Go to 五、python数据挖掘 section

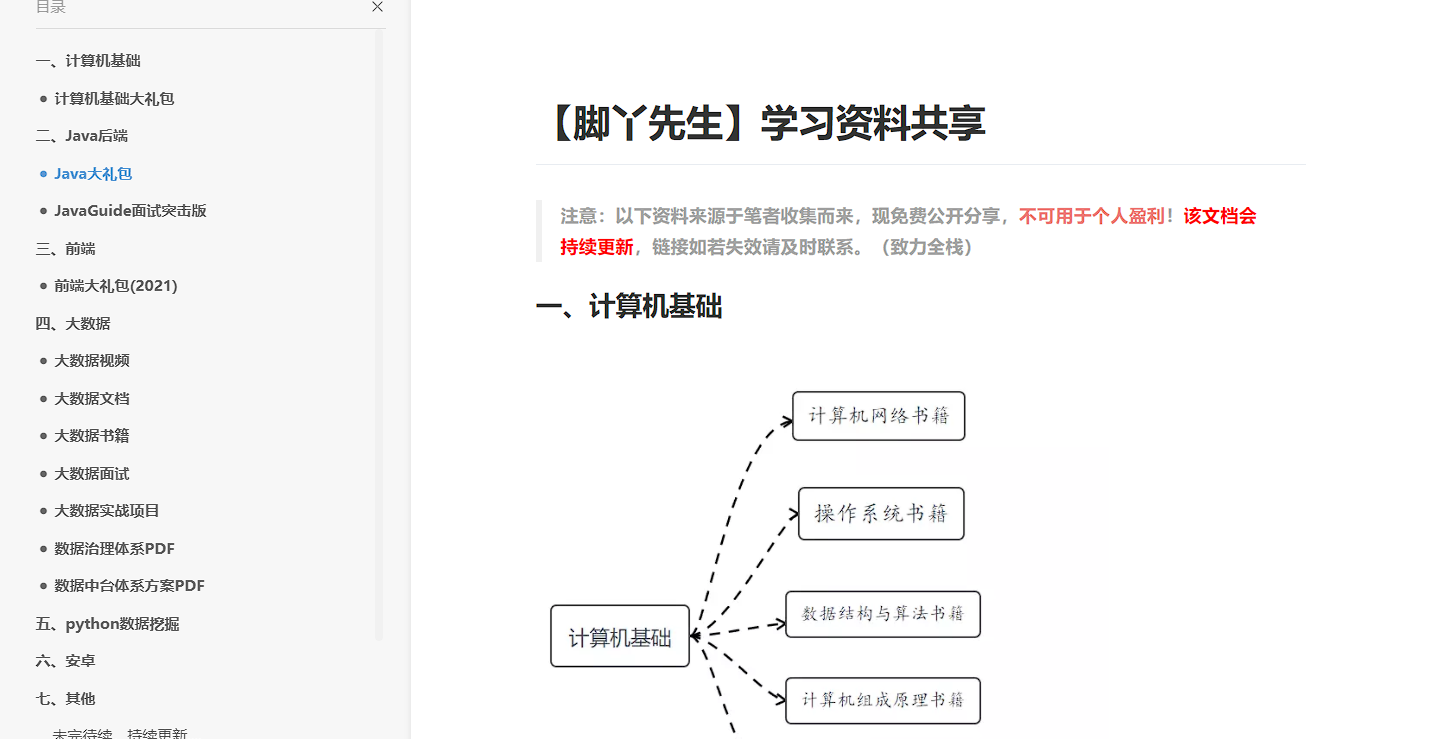pyautogui.click(x=107, y=624)
